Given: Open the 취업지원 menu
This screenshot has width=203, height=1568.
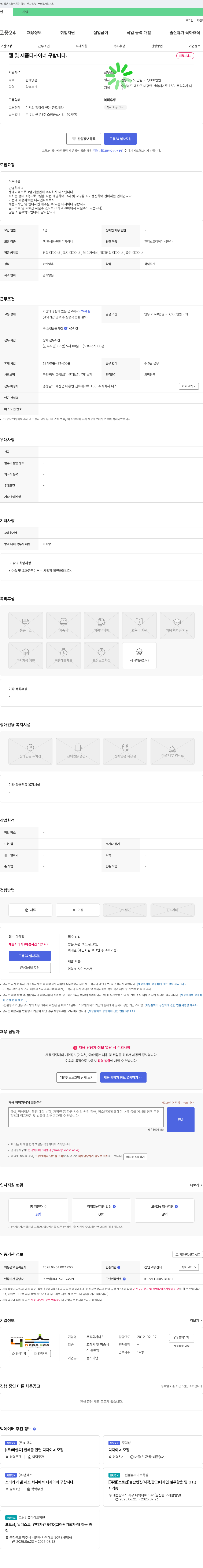Looking at the screenshot, I should 67,33.
